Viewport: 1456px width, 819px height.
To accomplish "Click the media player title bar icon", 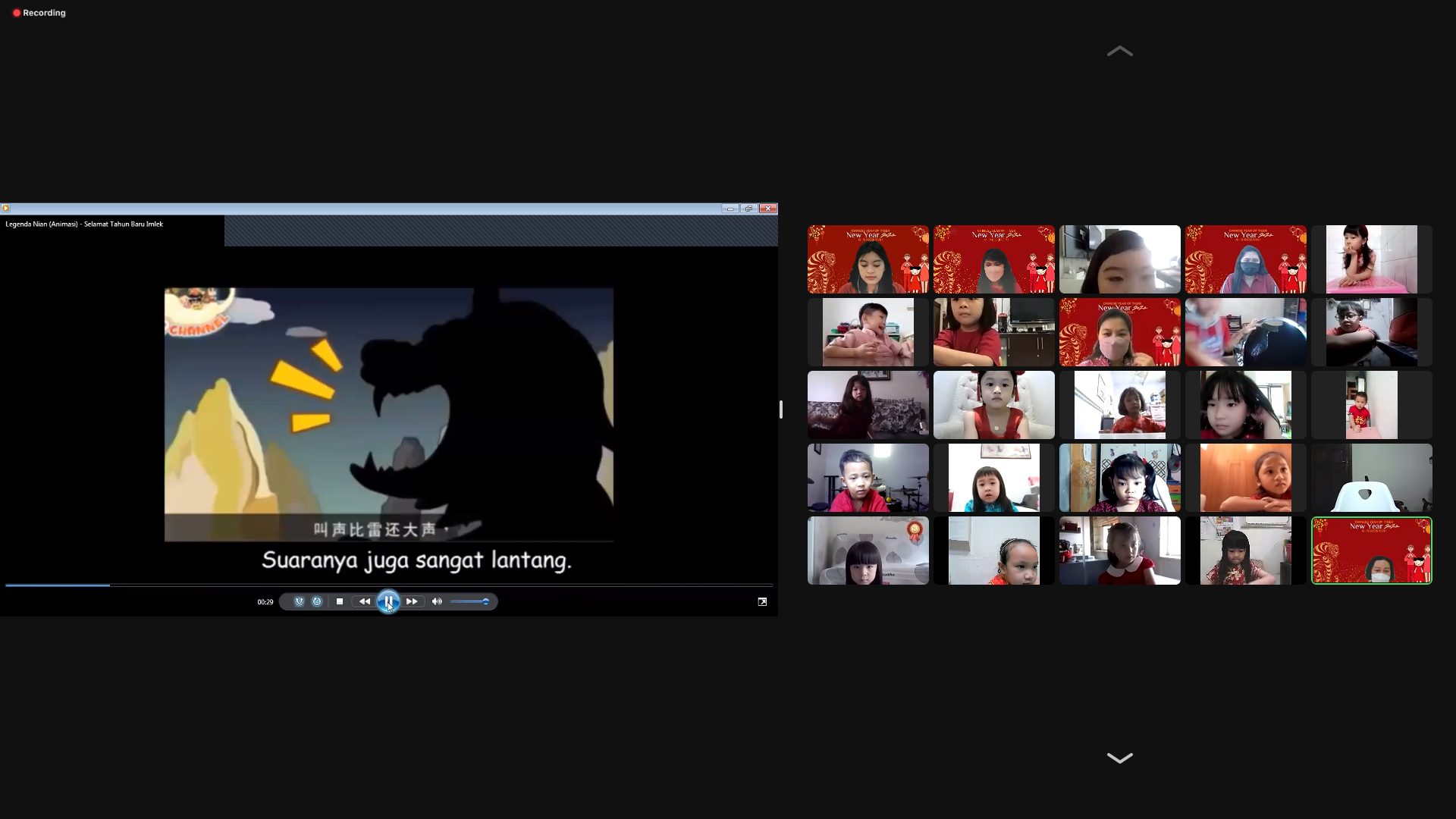I will (x=5, y=209).
